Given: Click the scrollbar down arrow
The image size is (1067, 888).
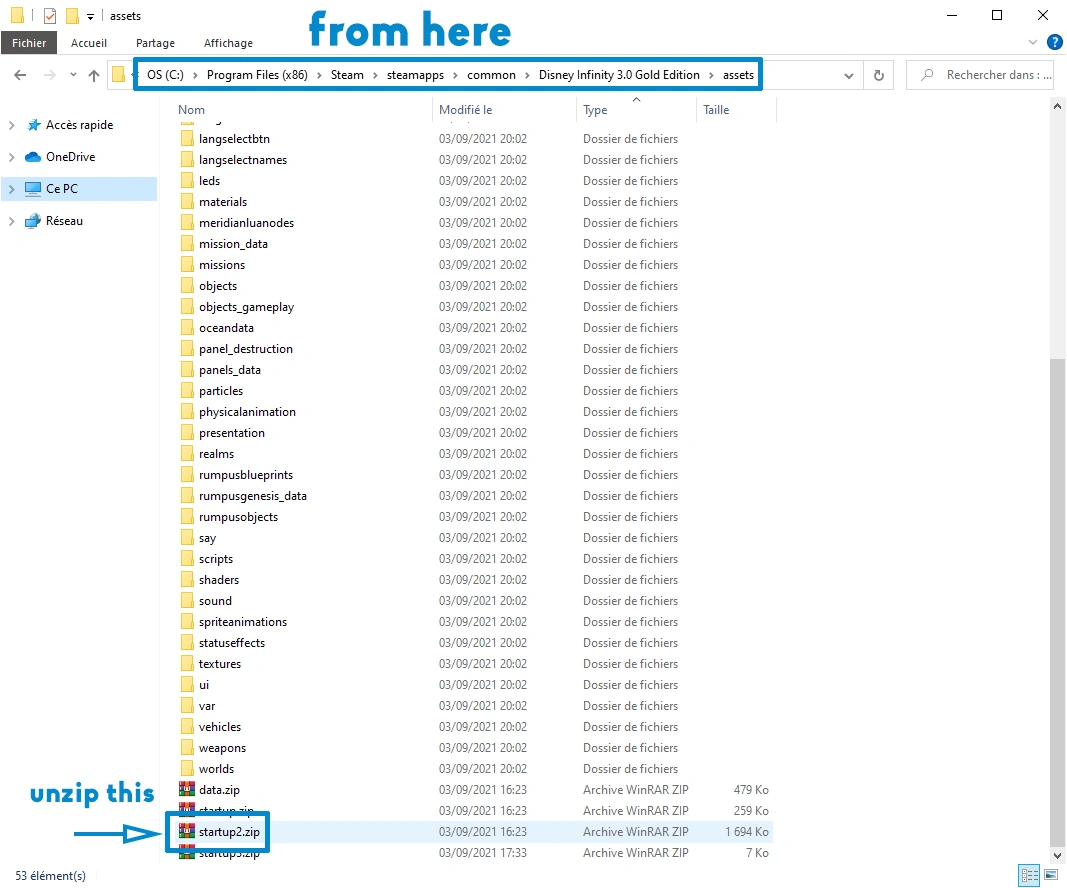Looking at the screenshot, I should pos(1057,856).
